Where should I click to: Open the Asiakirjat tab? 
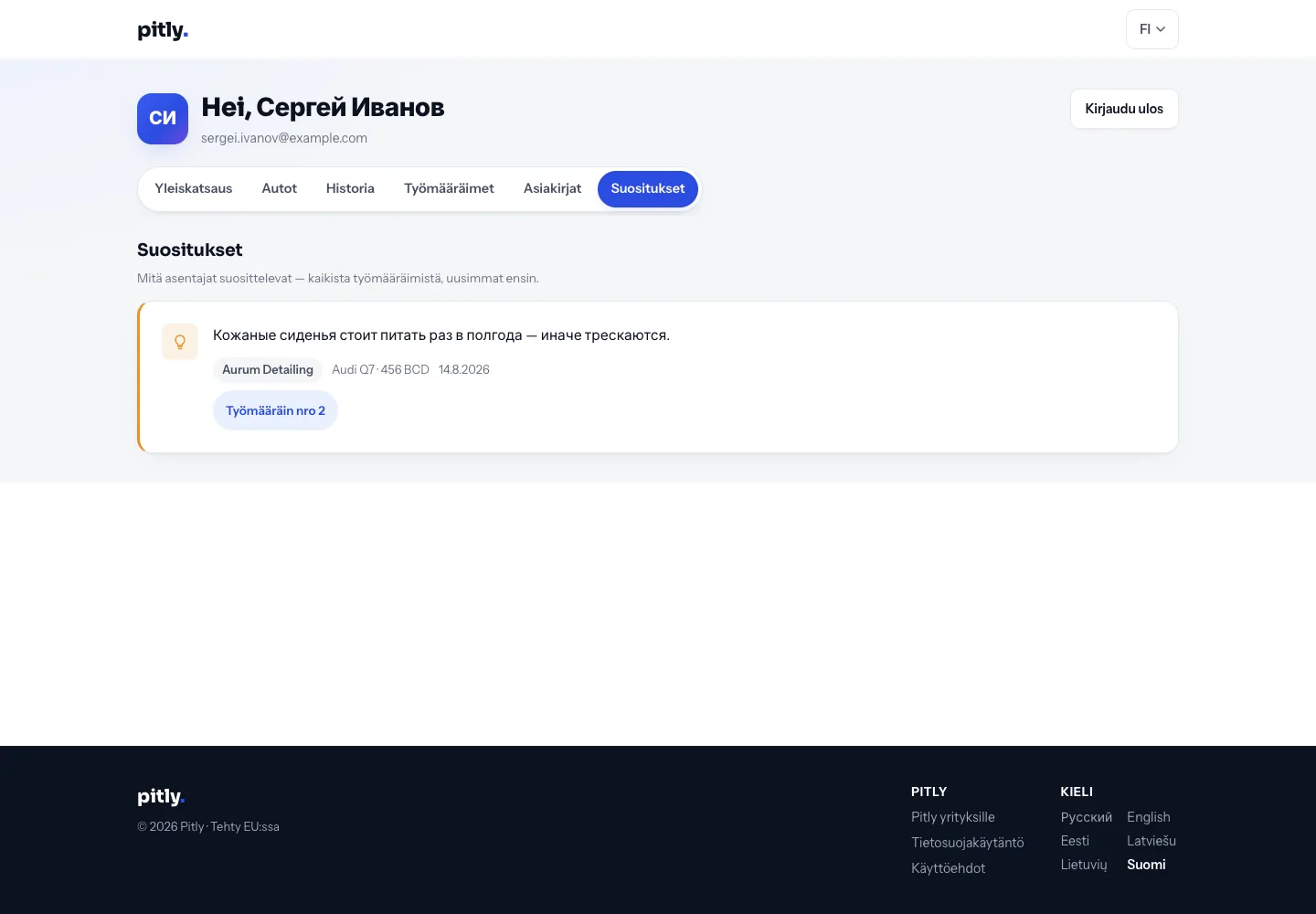pyautogui.click(x=552, y=188)
